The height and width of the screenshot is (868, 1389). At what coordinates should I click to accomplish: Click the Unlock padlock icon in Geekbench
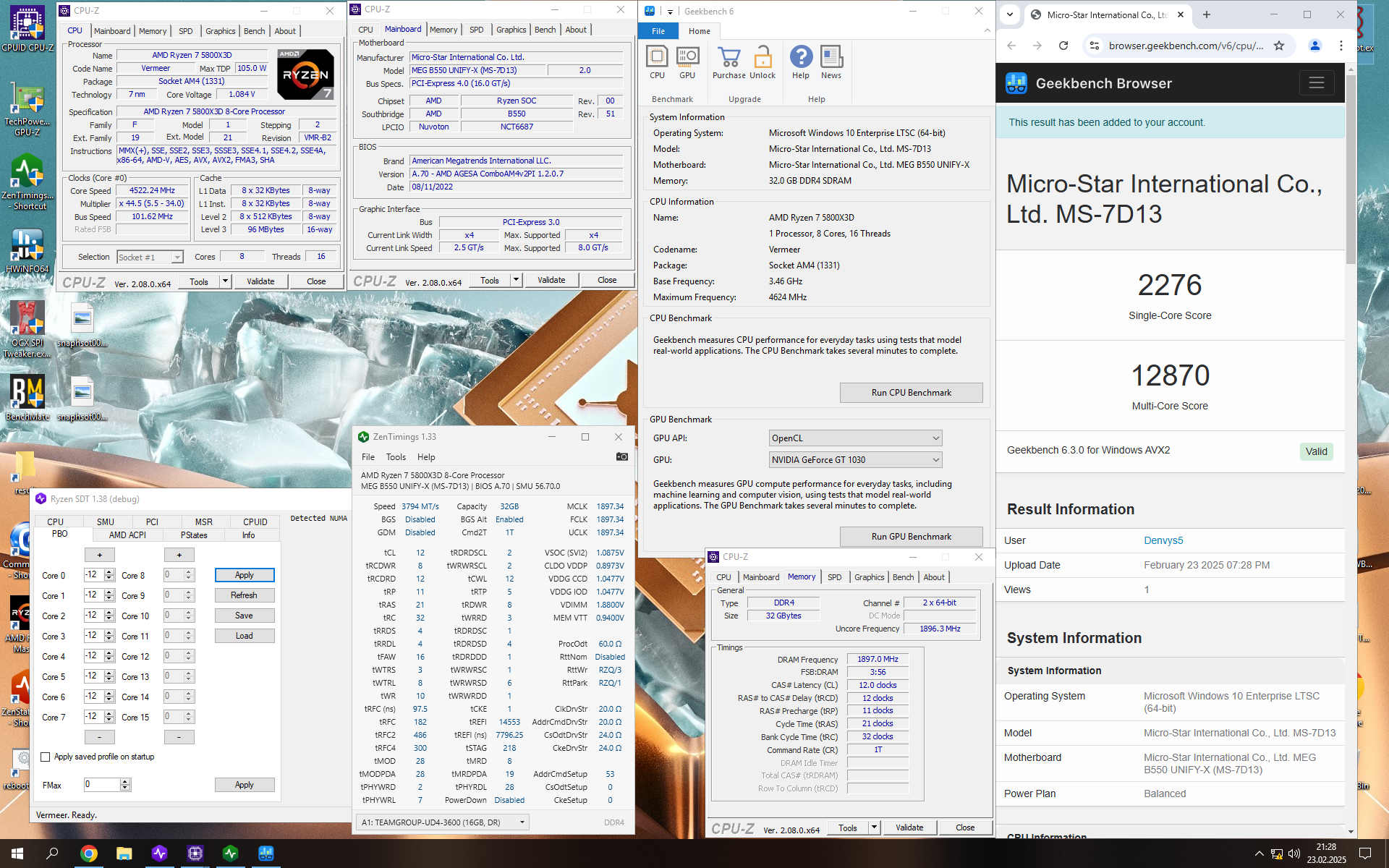click(x=763, y=62)
